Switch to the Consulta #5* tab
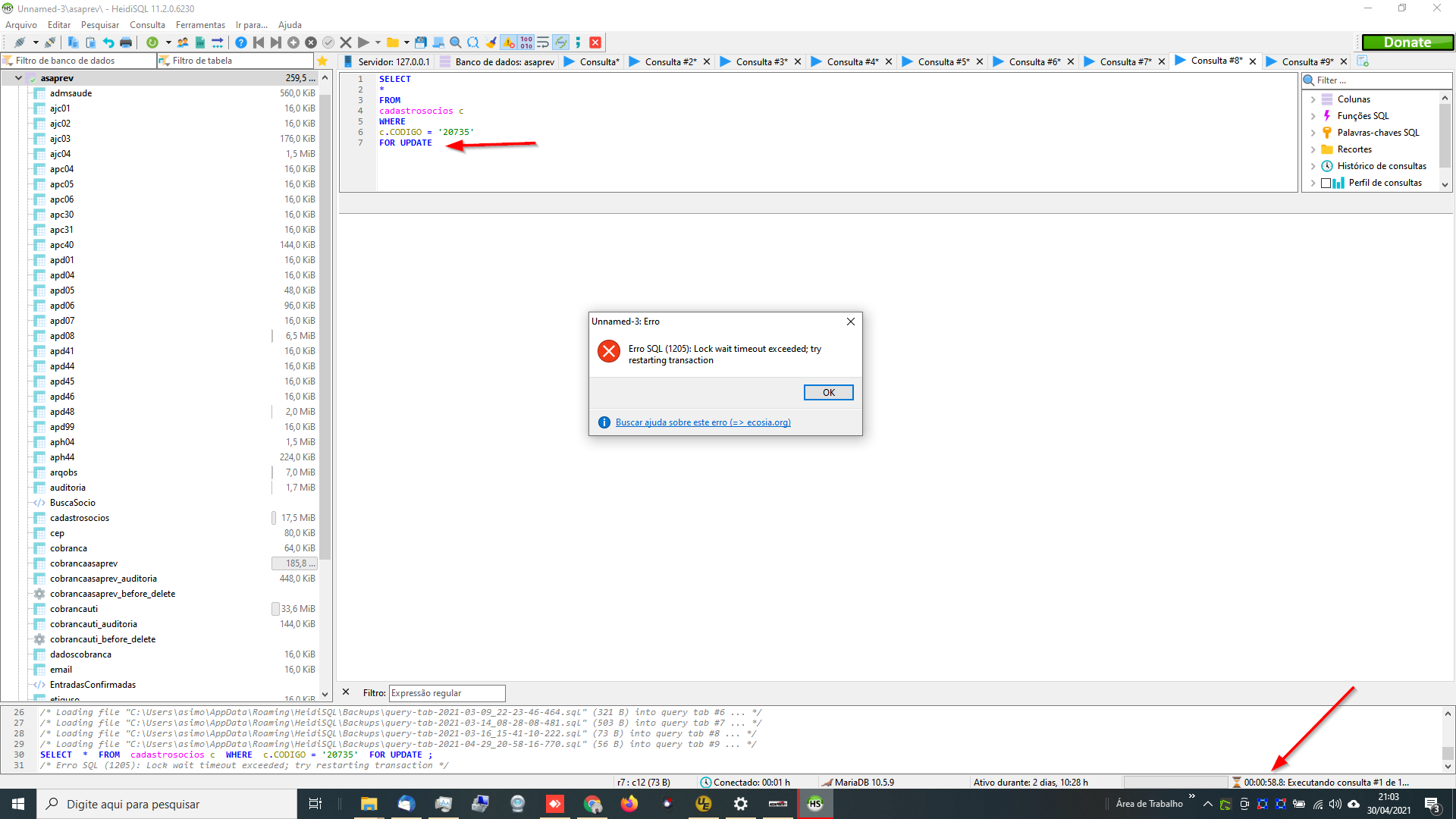The width and height of the screenshot is (1456, 819). [943, 61]
